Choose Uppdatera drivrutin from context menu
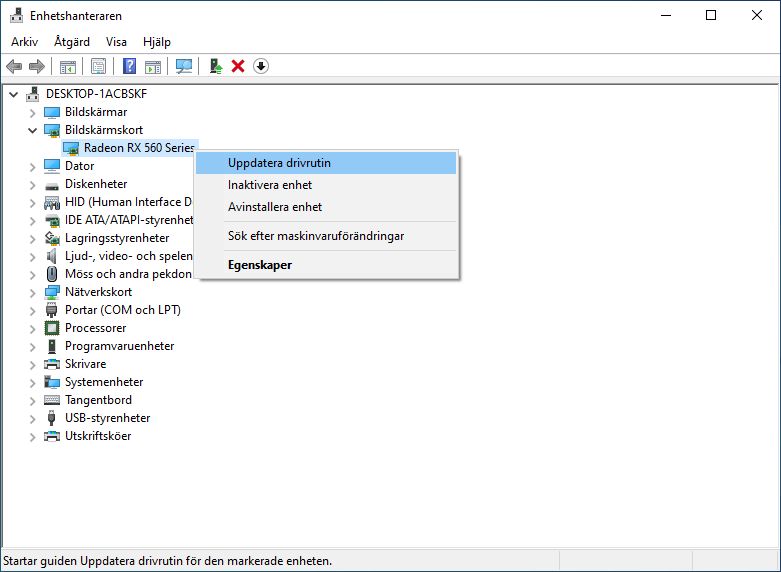The height and width of the screenshot is (572, 781). [326, 163]
